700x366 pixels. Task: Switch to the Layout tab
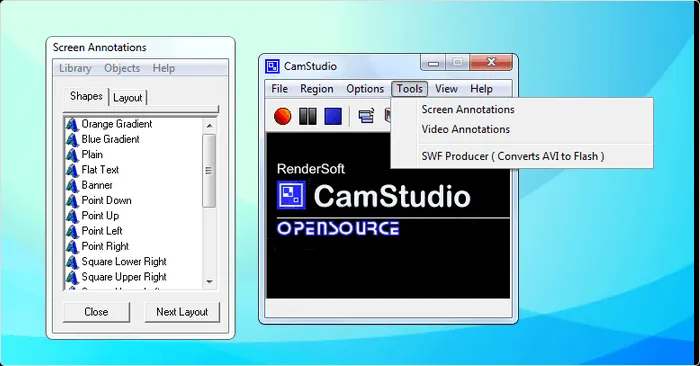(x=128, y=98)
